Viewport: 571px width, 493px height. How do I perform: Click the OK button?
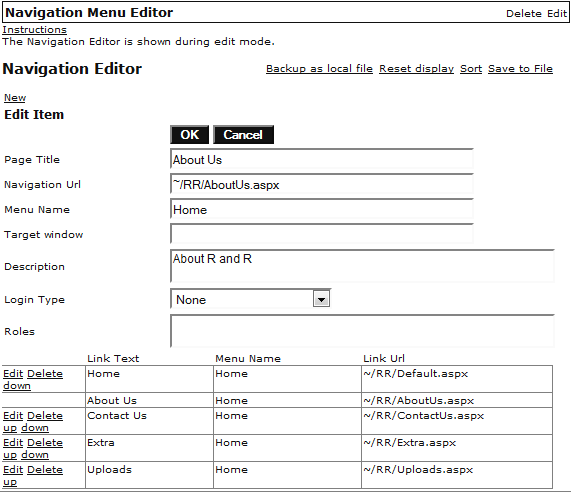tap(189, 135)
